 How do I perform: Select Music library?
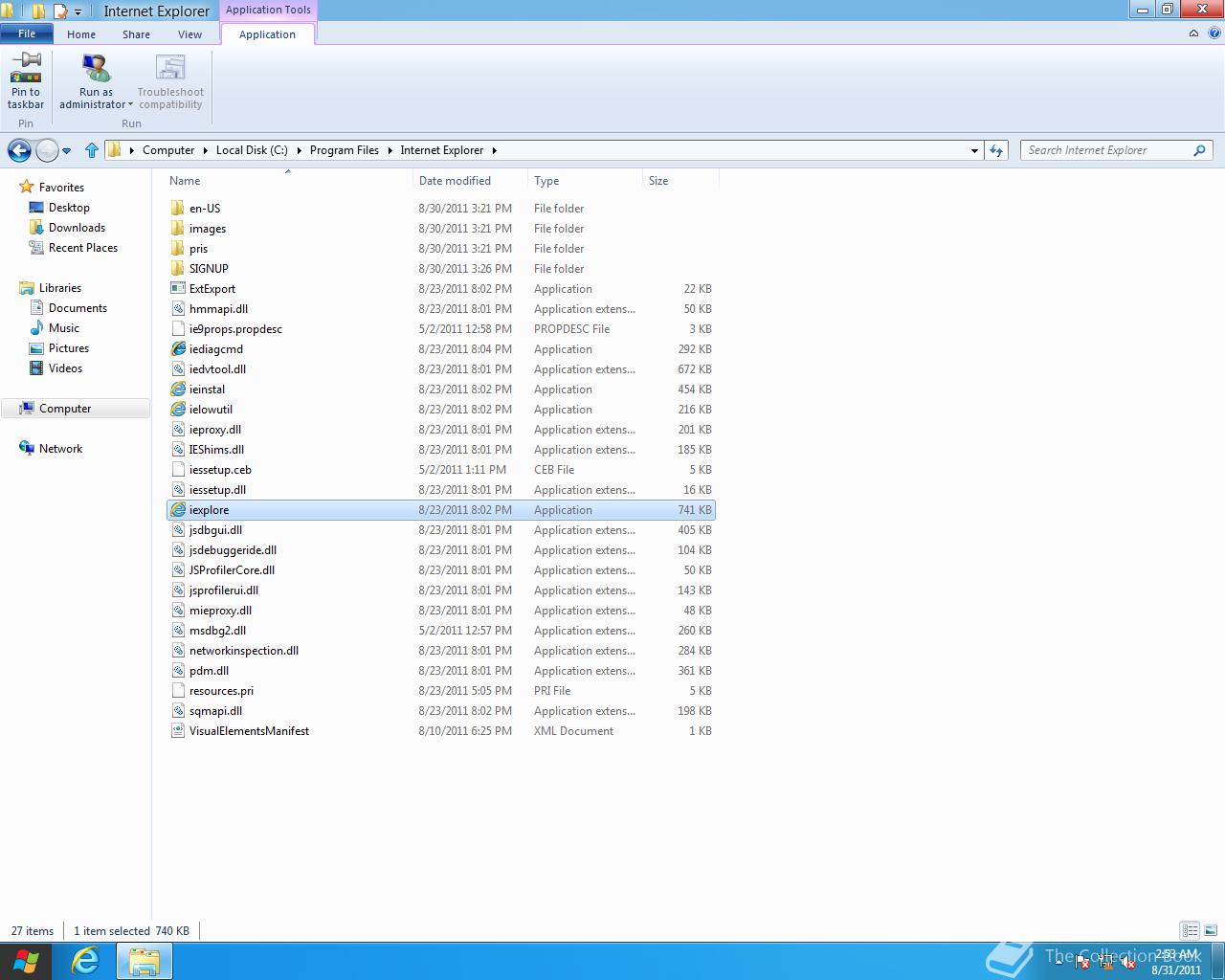point(64,328)
